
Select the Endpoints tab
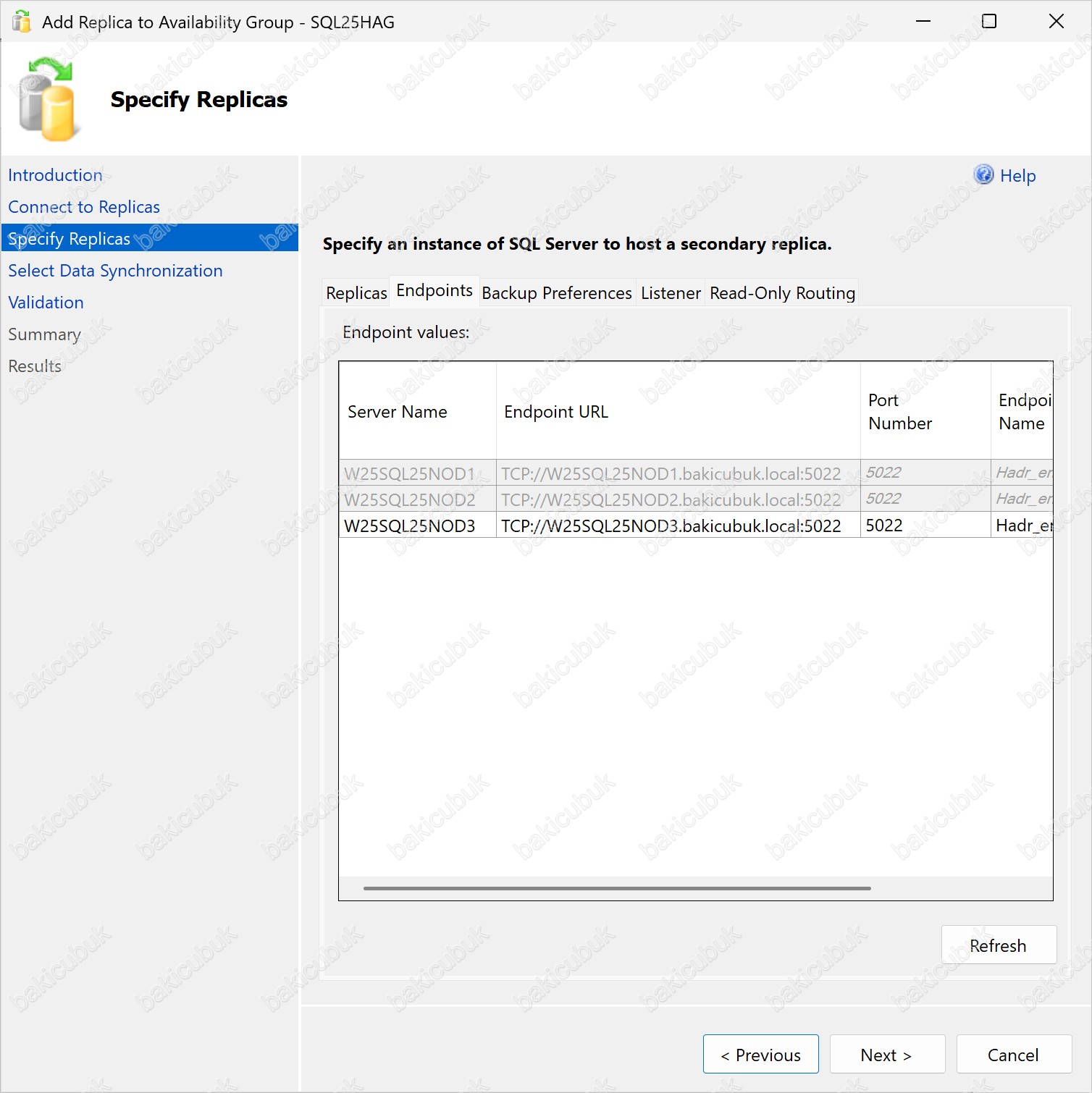click(x=434, y=291)
